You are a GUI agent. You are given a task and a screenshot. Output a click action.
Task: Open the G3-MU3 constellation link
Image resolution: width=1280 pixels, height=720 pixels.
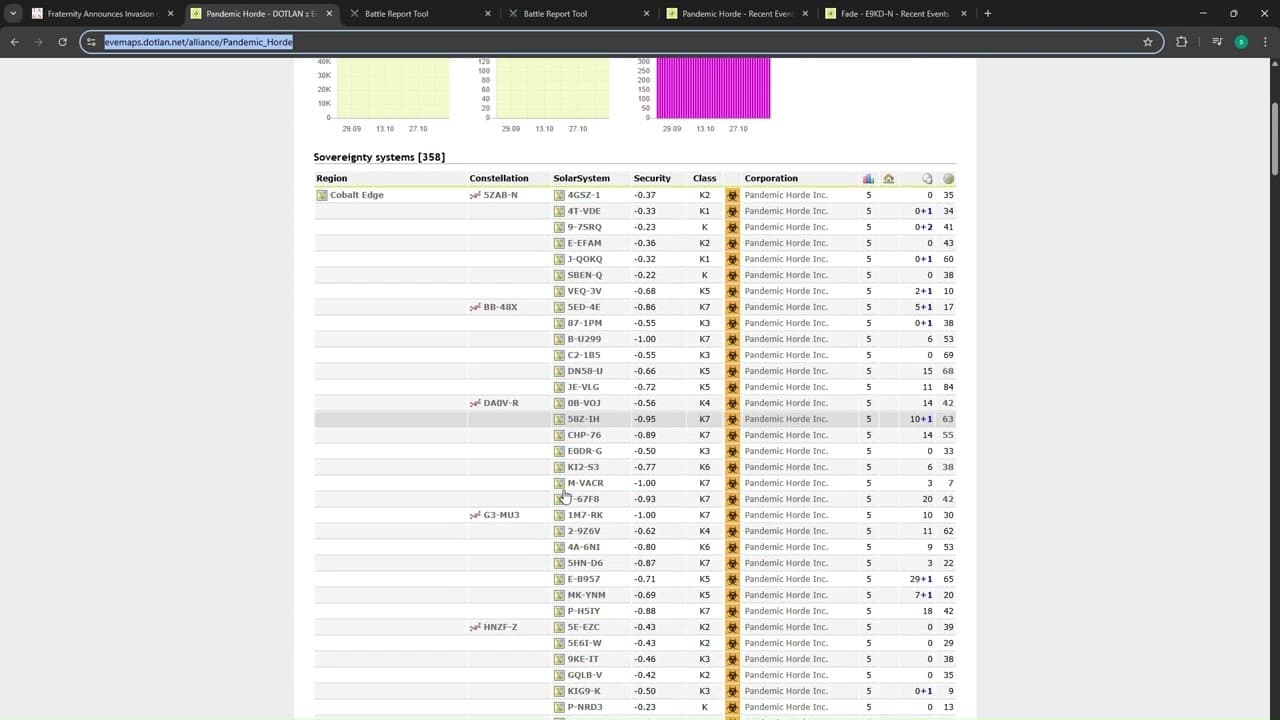(502, 515)
